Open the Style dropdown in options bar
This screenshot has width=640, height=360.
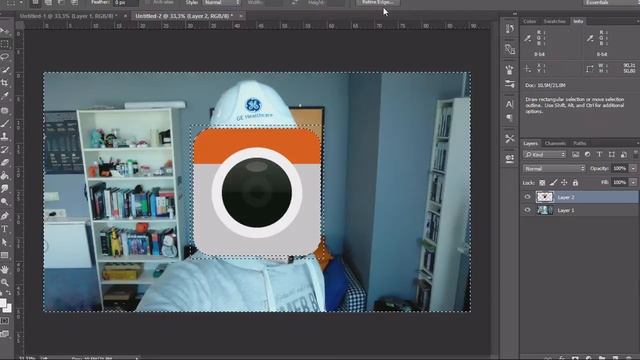point(222,2)
